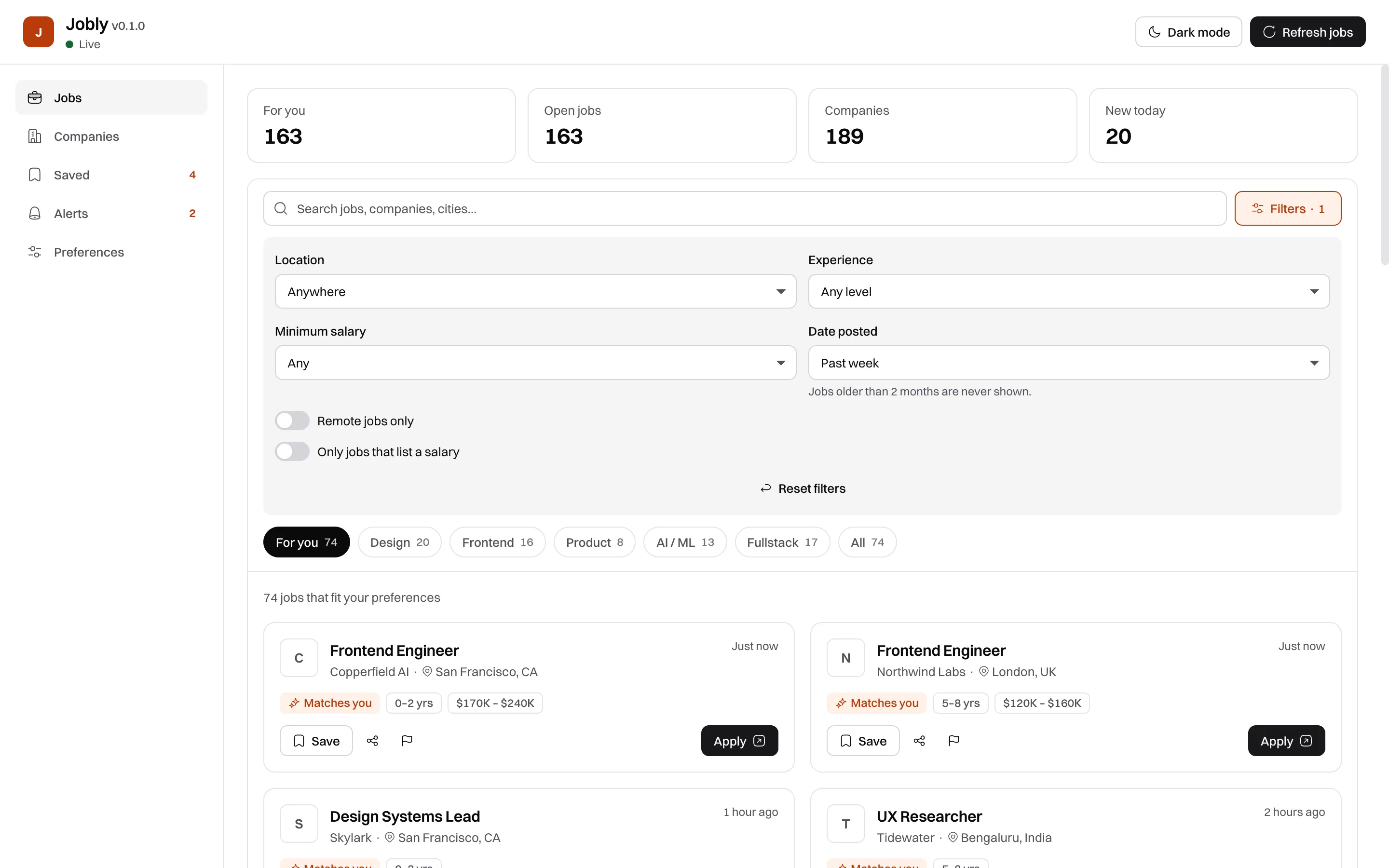Screen dimensions: 1389x868
Task: Open the Location dropdown set to Anywhere
Action: tap(535, 292)
